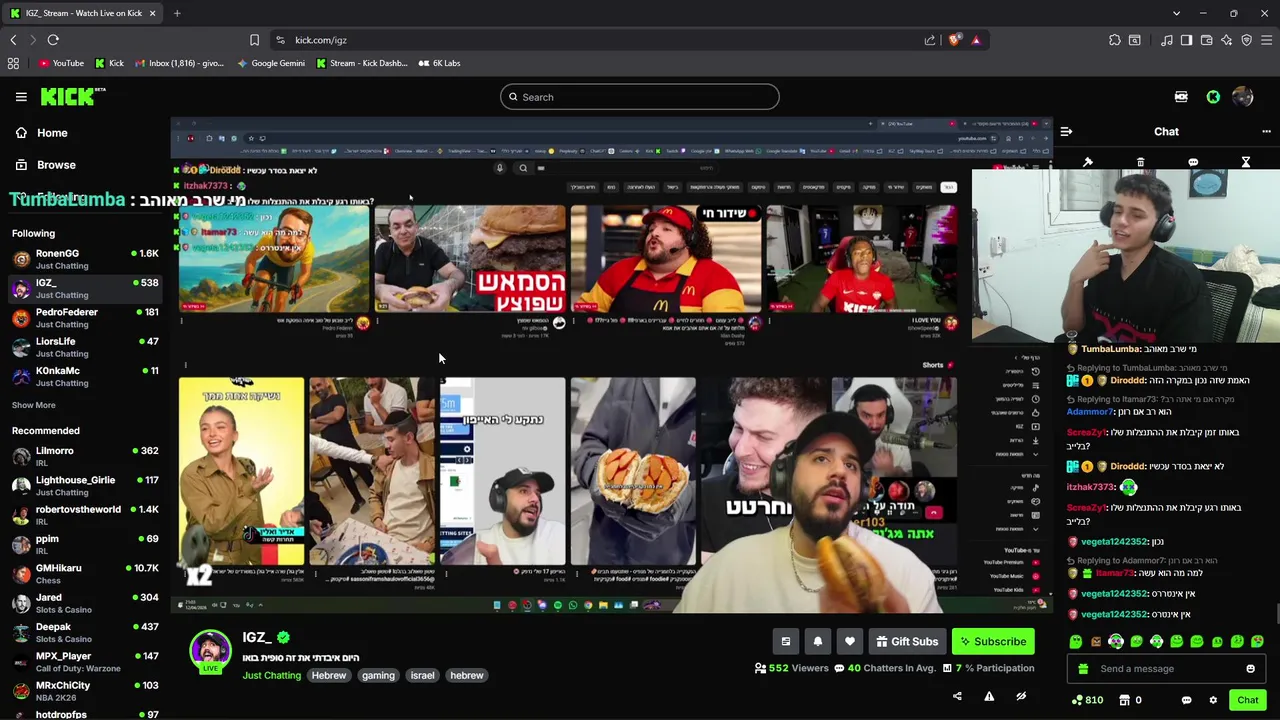Open robertovstheworld recommended channel
Viewport: 1280px width, 720px height.
(x=84, y=515)
